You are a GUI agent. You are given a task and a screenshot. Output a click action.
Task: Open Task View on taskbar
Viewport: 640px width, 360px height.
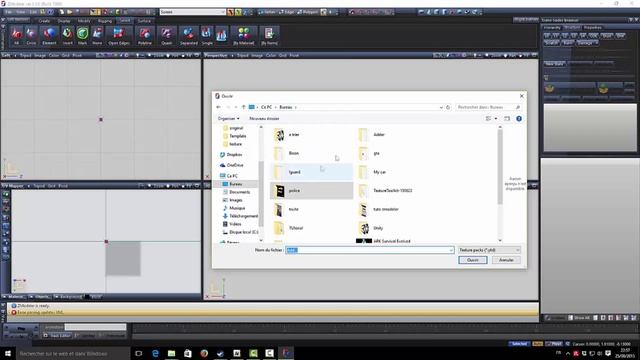[x=139, y=353]
